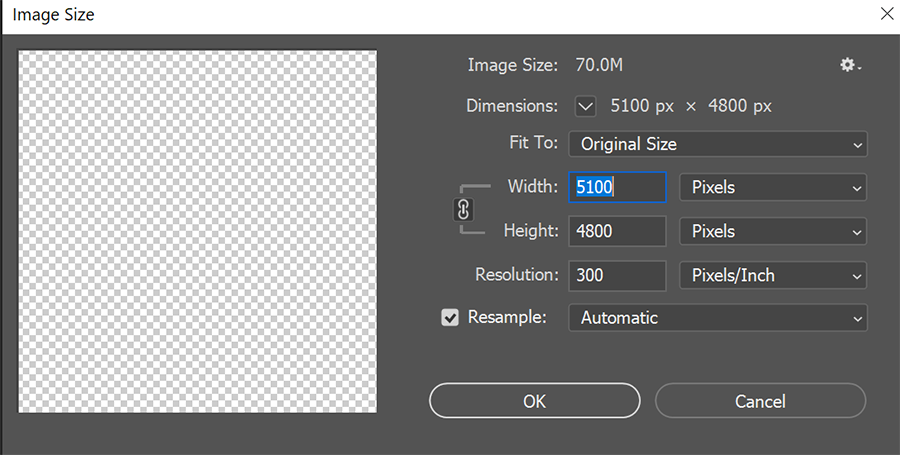The height and width of the screenshot is (455, 900).
Task: Click in the Width input field
Action: point(617,188)
